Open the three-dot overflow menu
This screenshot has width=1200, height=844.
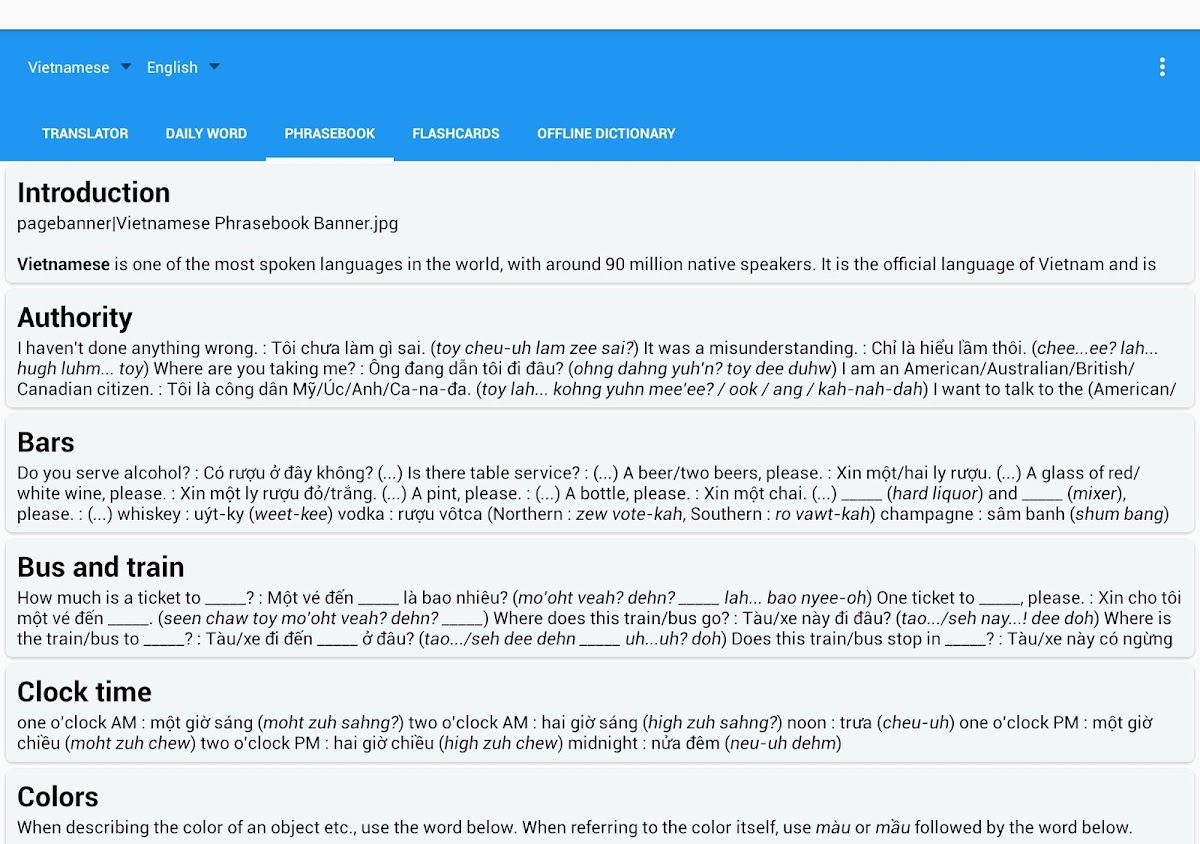pos(1161,67)
